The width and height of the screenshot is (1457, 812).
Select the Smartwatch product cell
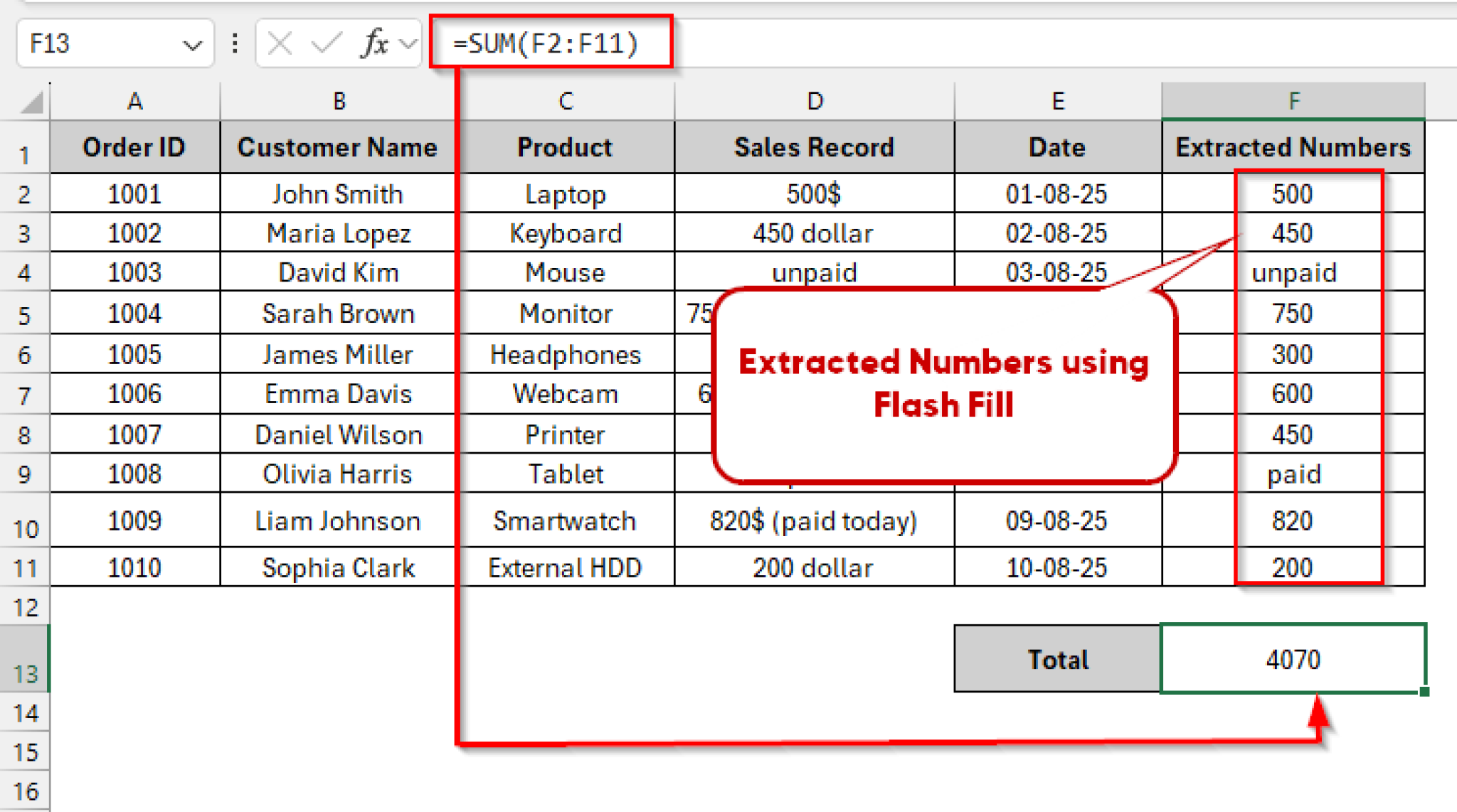[566, 520]
